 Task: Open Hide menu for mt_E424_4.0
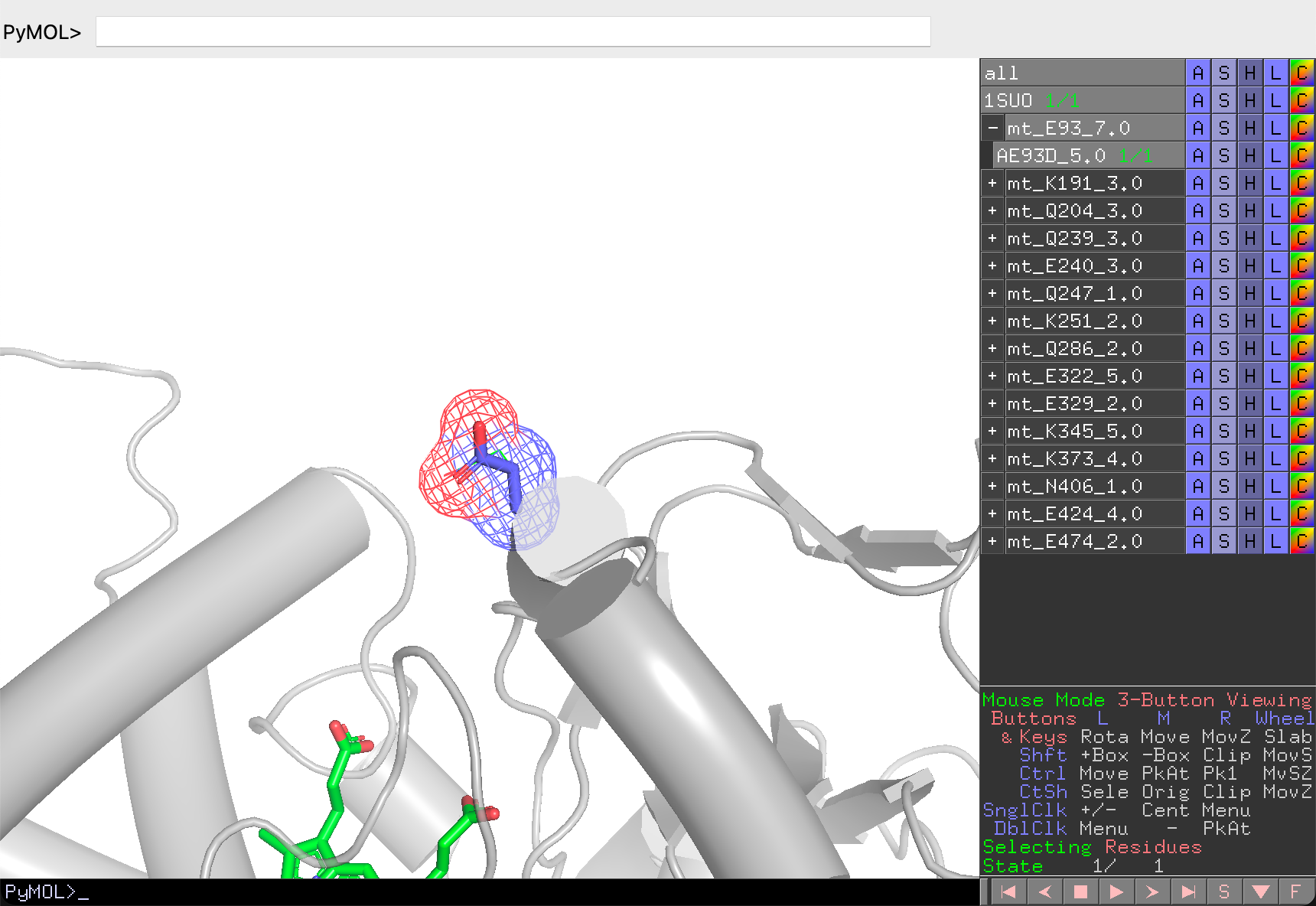pyautogui.click(x=1250, y=513)
